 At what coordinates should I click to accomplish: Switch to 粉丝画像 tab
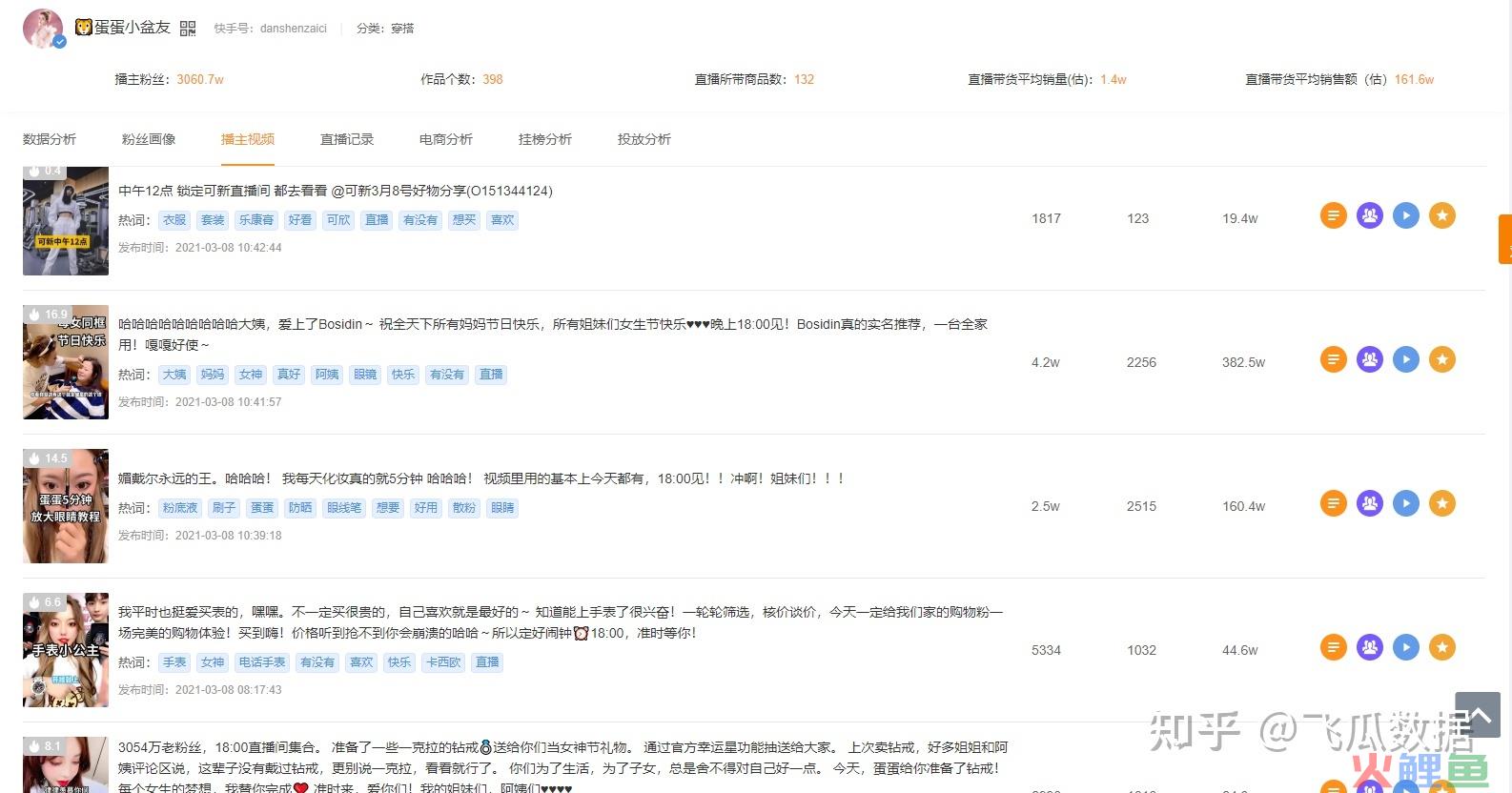point(149,139)
